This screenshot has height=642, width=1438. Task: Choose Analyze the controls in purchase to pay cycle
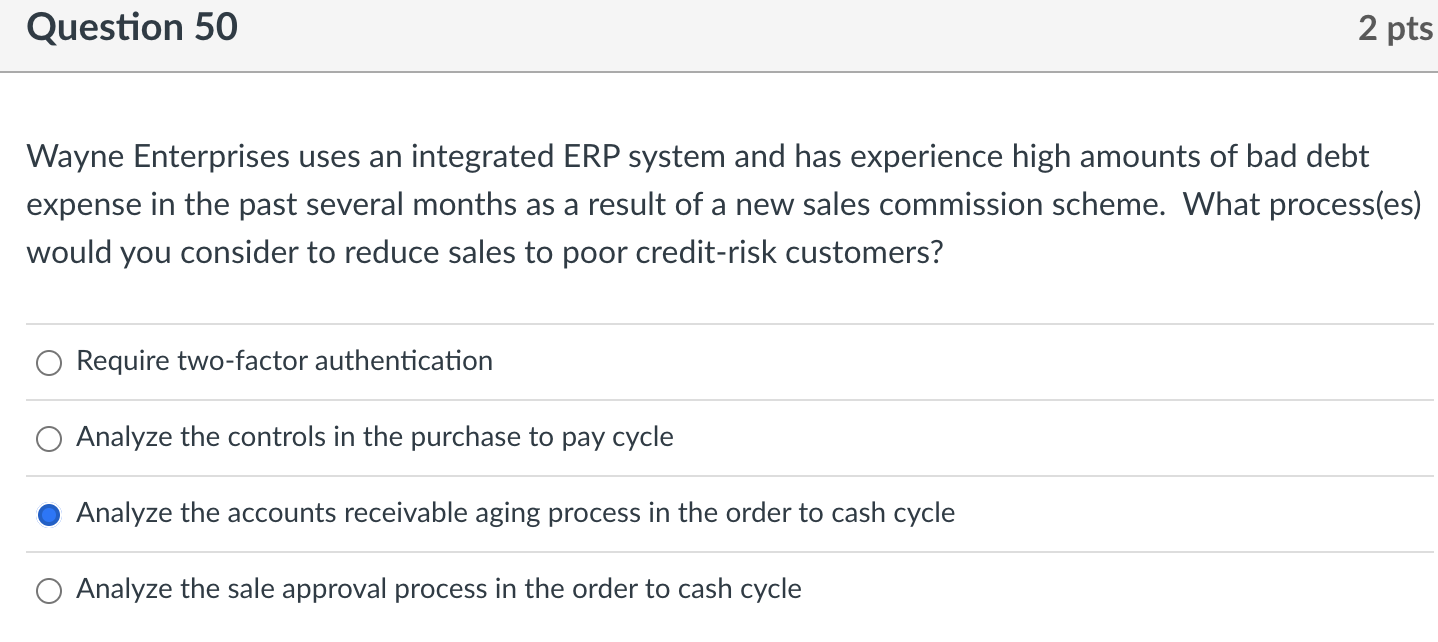click(375, 437)
